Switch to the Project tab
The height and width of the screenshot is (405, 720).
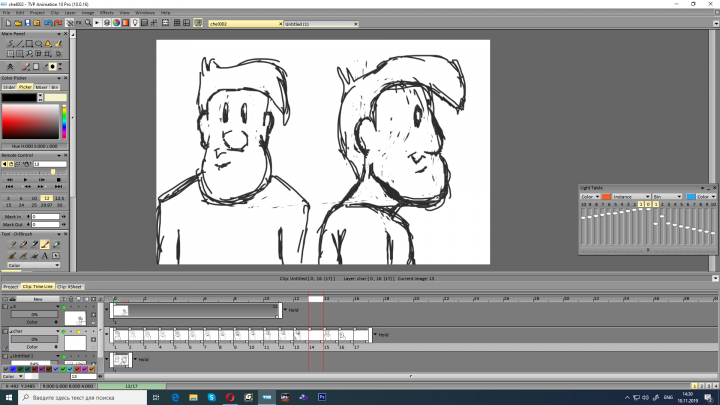point(11,287)
